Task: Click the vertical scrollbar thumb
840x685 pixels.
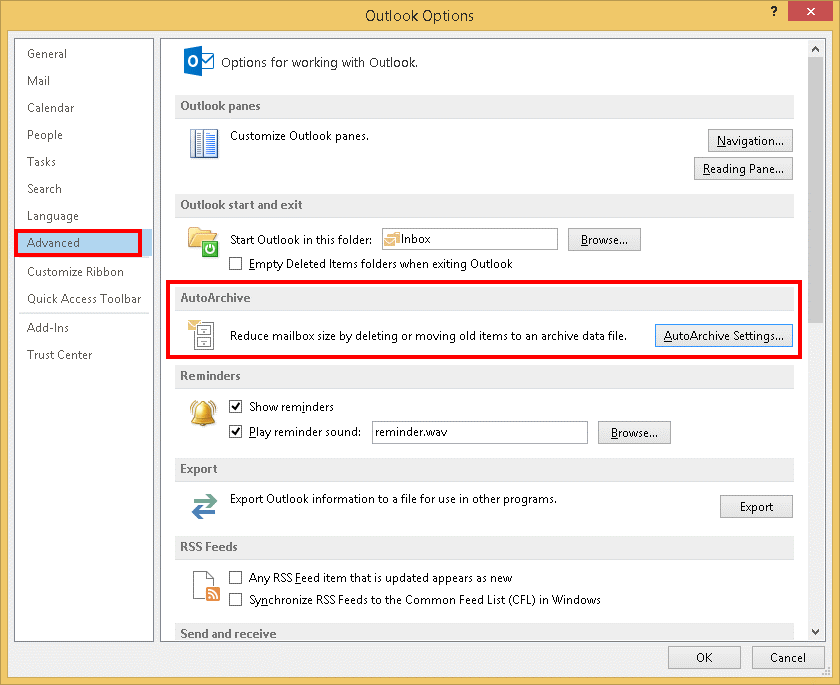Action: (x=815, y=190)
